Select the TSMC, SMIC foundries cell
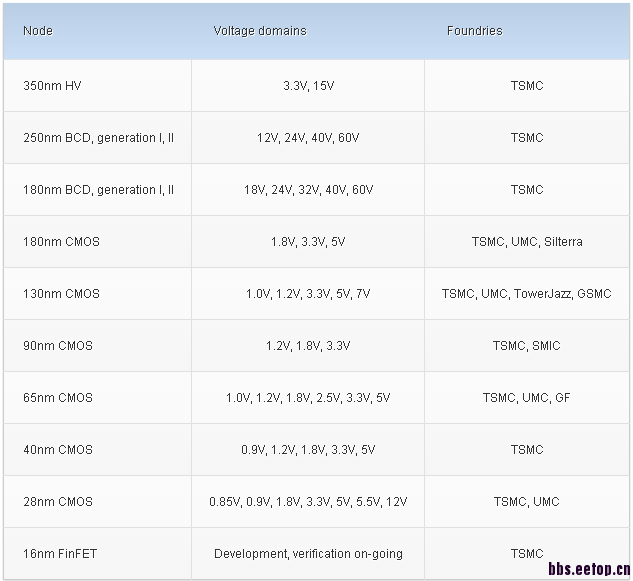 pos(527,346)
